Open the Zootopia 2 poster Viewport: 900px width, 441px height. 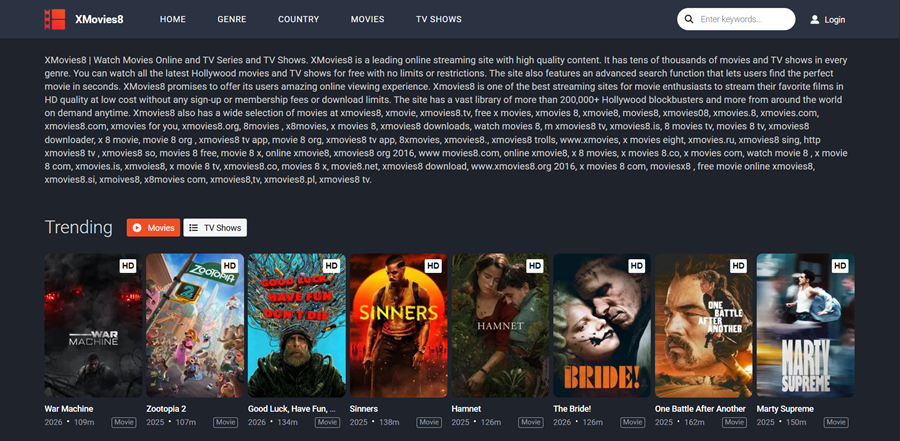pos(195,326)
